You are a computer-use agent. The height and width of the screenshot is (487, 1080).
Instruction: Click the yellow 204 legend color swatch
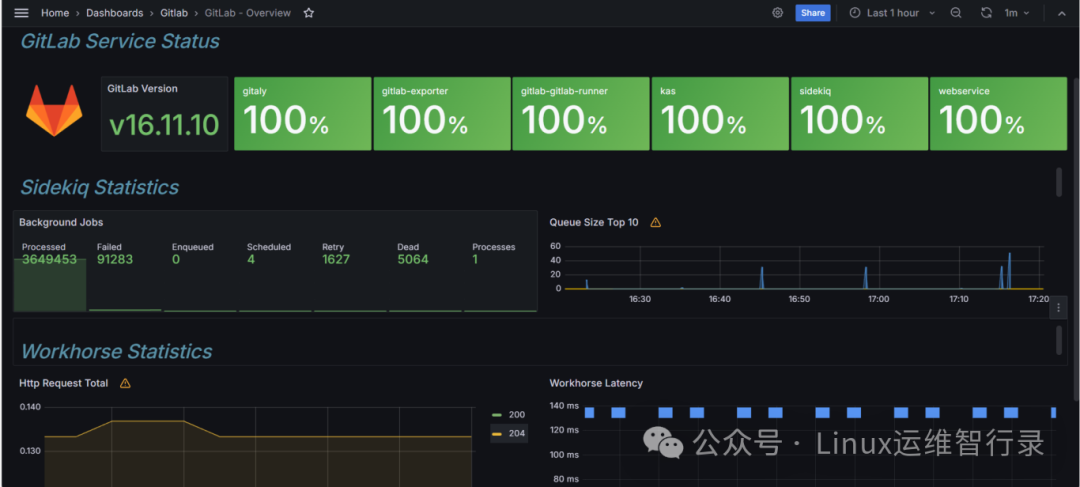tap(497, 433)
